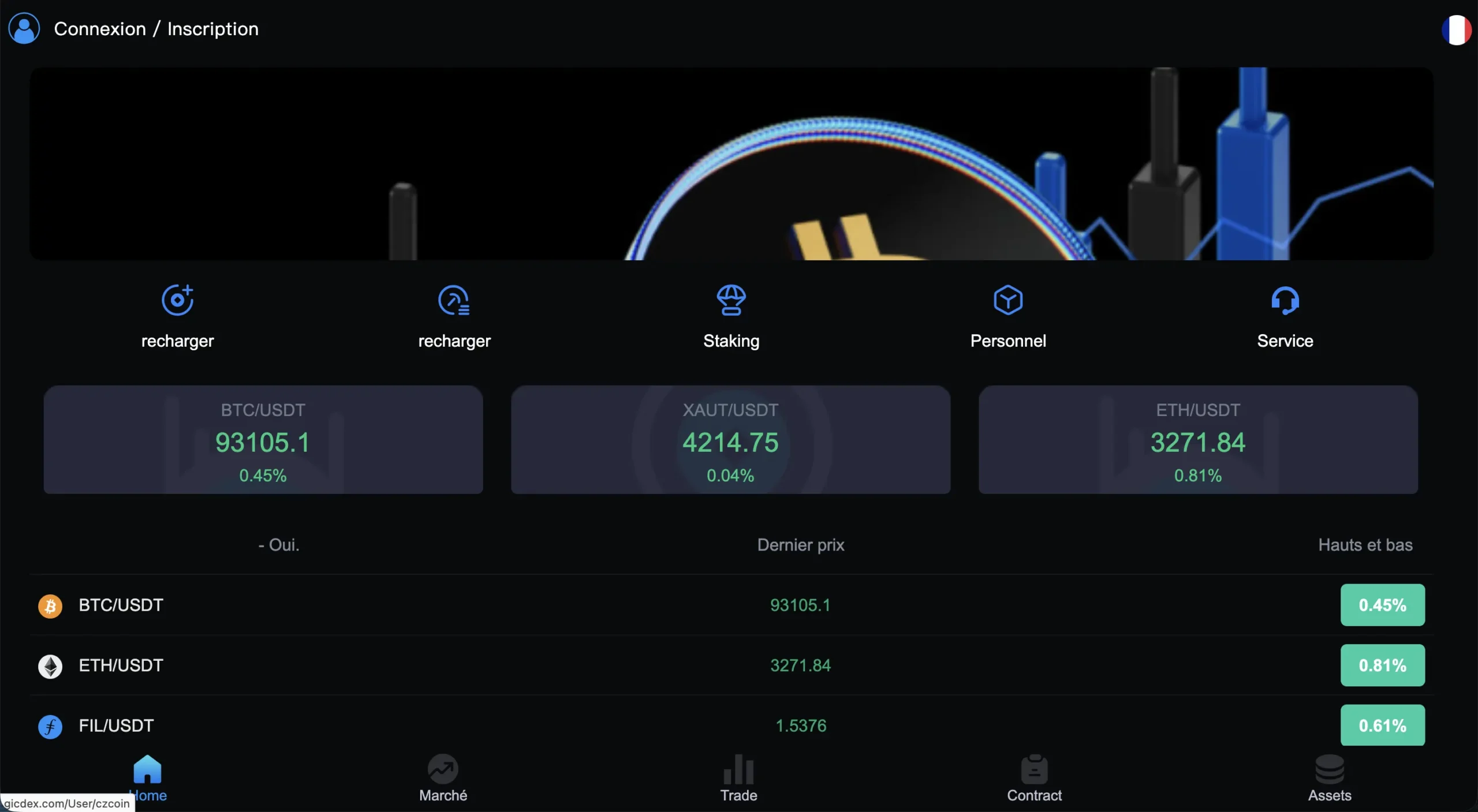The image size is (1478, 812).
Task: Click the second recharger gauge icon
Action: [454, 300]
